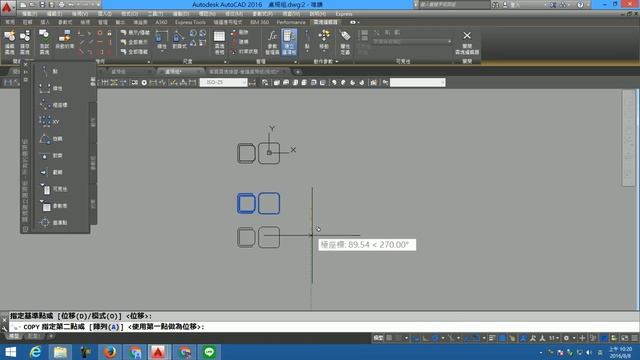Click Hide All constraints in the ribbon

click(135, 52)
